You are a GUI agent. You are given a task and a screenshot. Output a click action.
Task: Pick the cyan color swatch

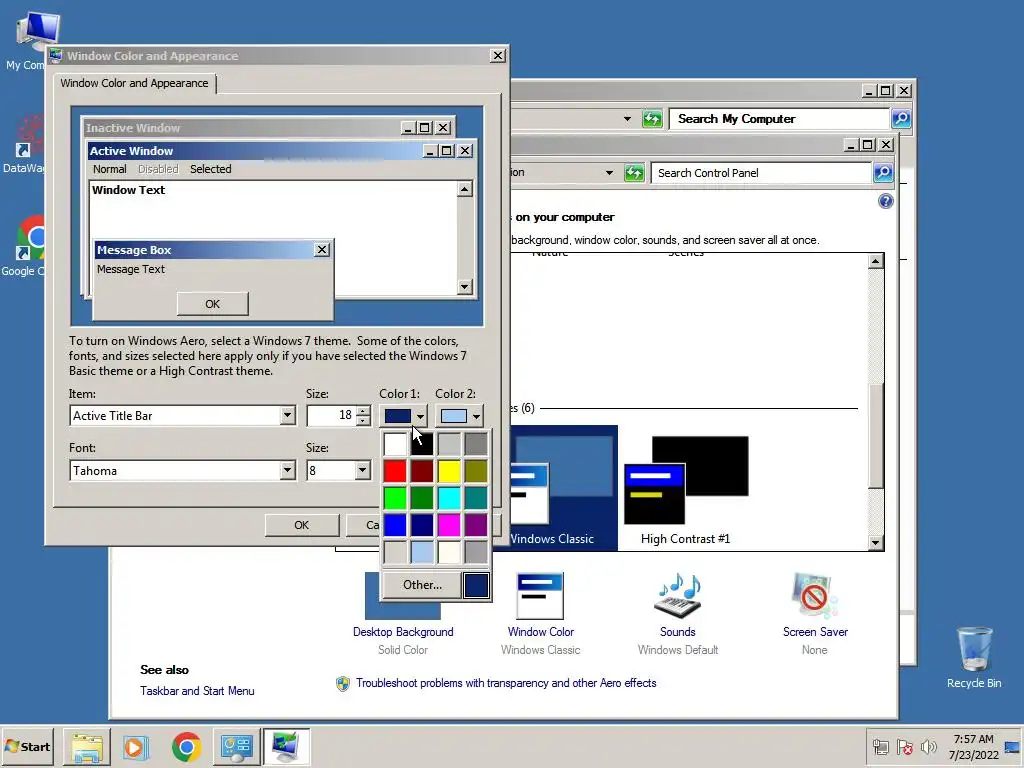(x=449, y=498)
